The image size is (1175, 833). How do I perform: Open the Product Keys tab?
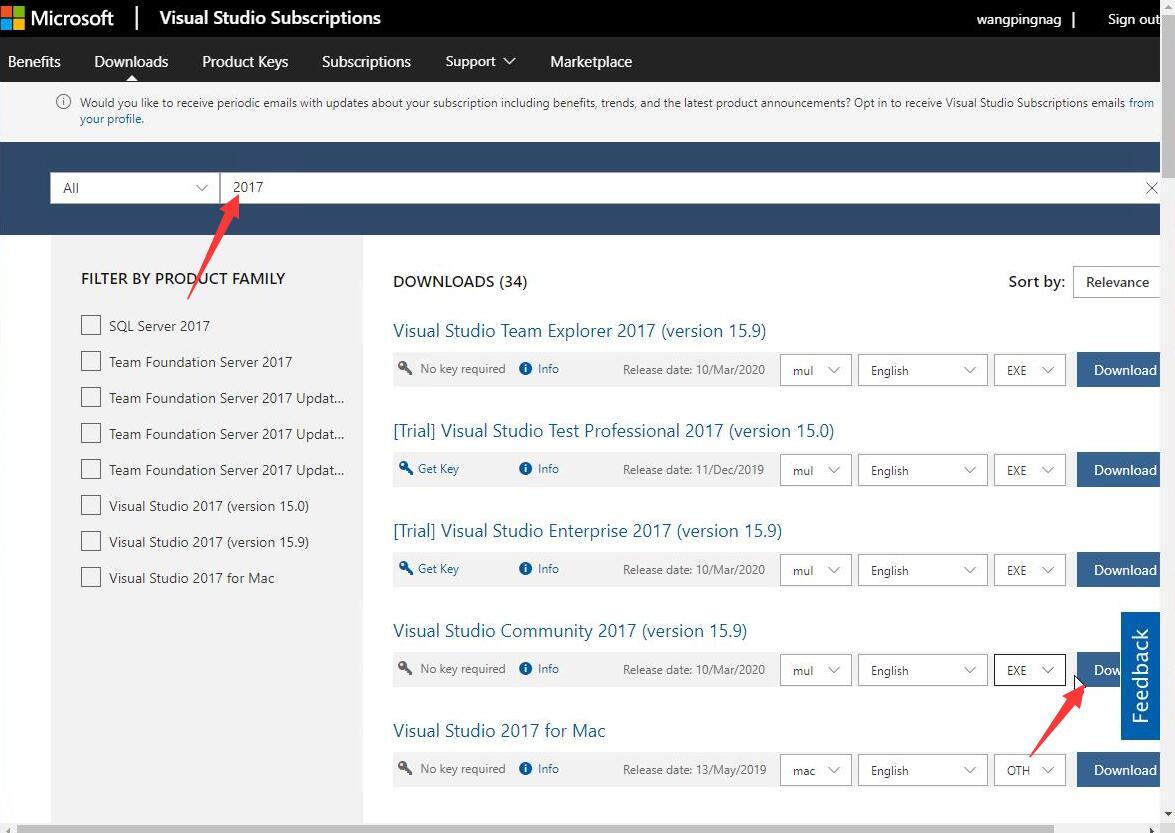pyautogui.click(x=245, y=61)
